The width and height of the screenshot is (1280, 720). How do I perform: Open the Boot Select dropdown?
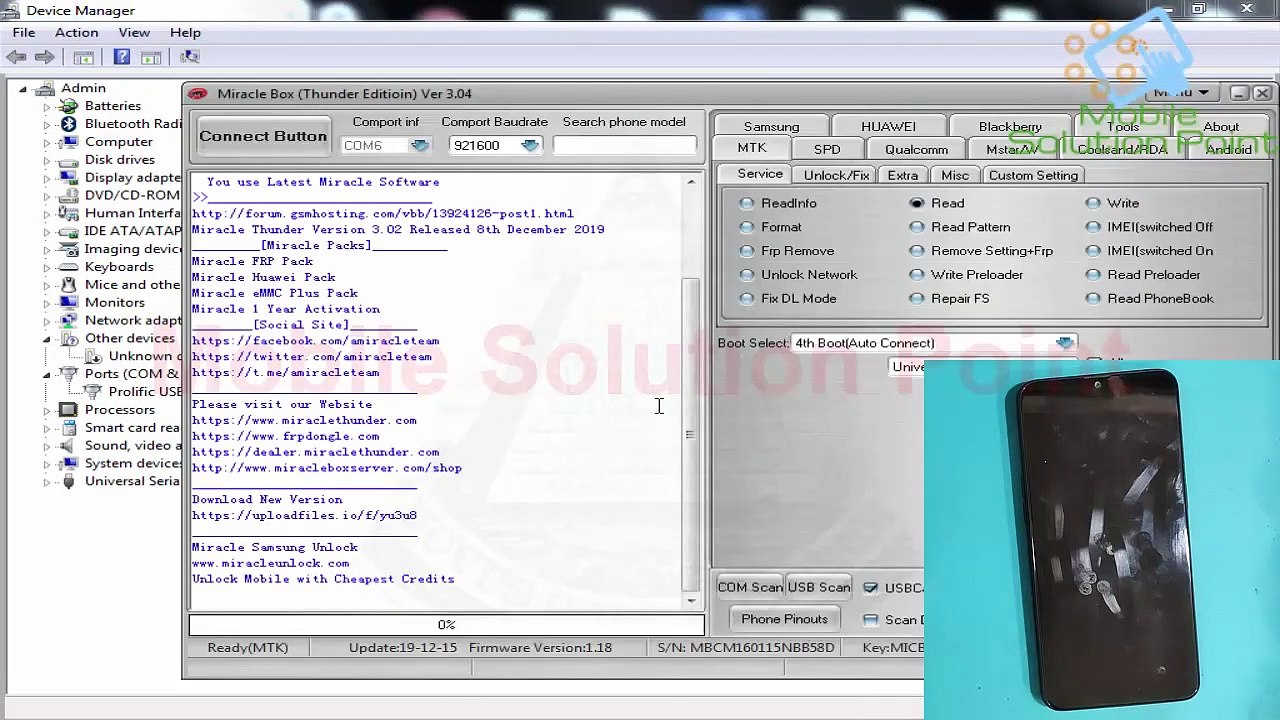[x=1066, y=343]
